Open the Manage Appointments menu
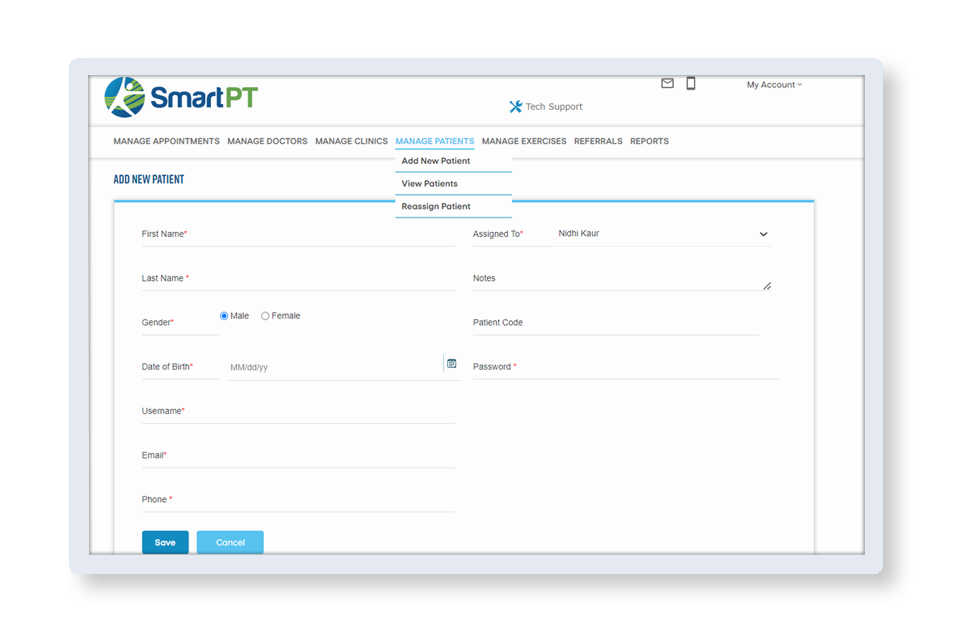Screen dimensions: 960x639 (x=166, y=141)
